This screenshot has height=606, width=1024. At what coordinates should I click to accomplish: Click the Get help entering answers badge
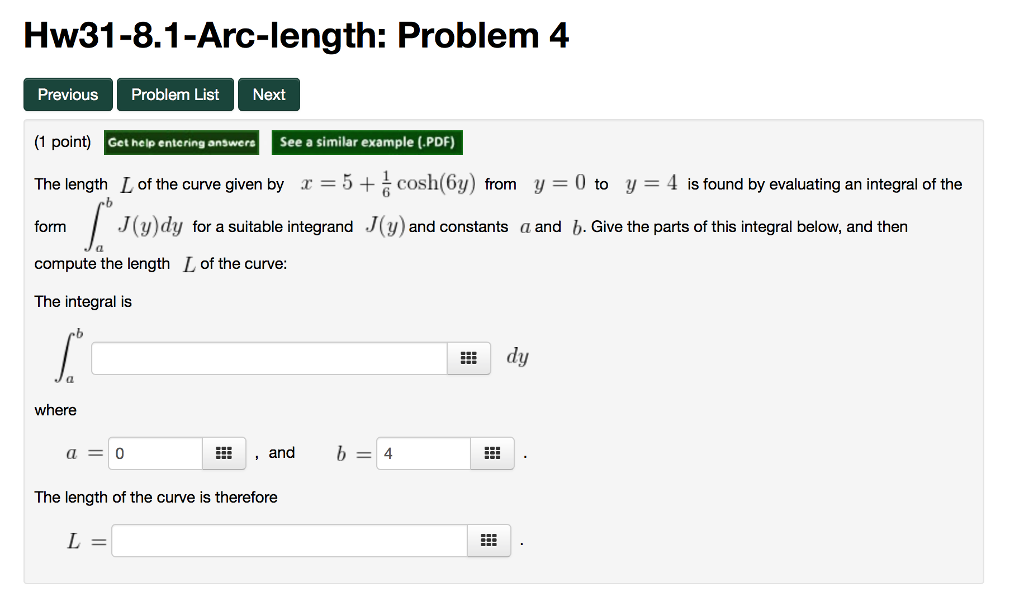(181, 142)
